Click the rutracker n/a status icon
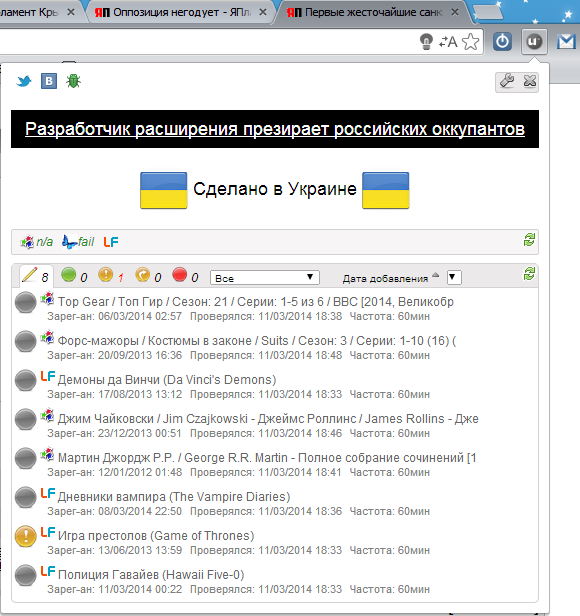The height and width of the screenshot is (616, 580). coord(37,242)
